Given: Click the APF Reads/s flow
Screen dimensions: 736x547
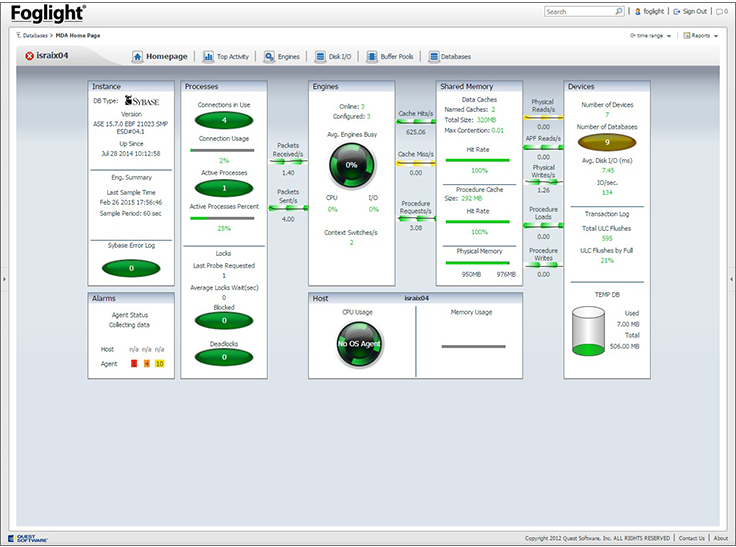Looking at the screenshot, I should (543, 147).
